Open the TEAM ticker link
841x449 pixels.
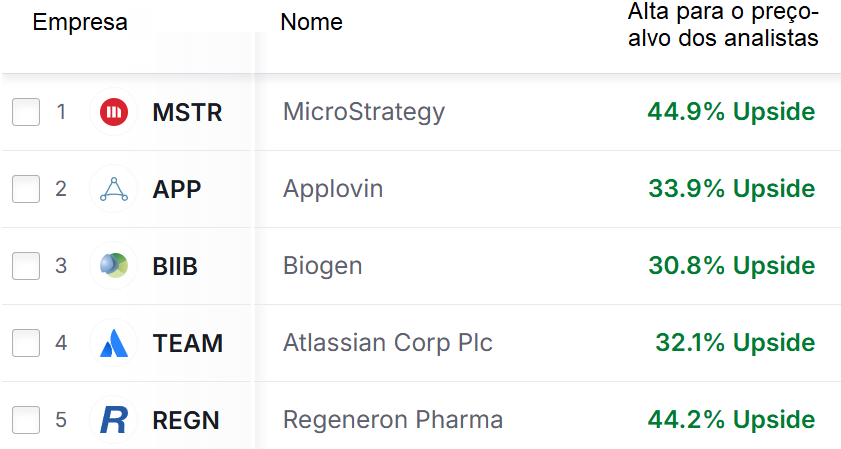point(188,343)
